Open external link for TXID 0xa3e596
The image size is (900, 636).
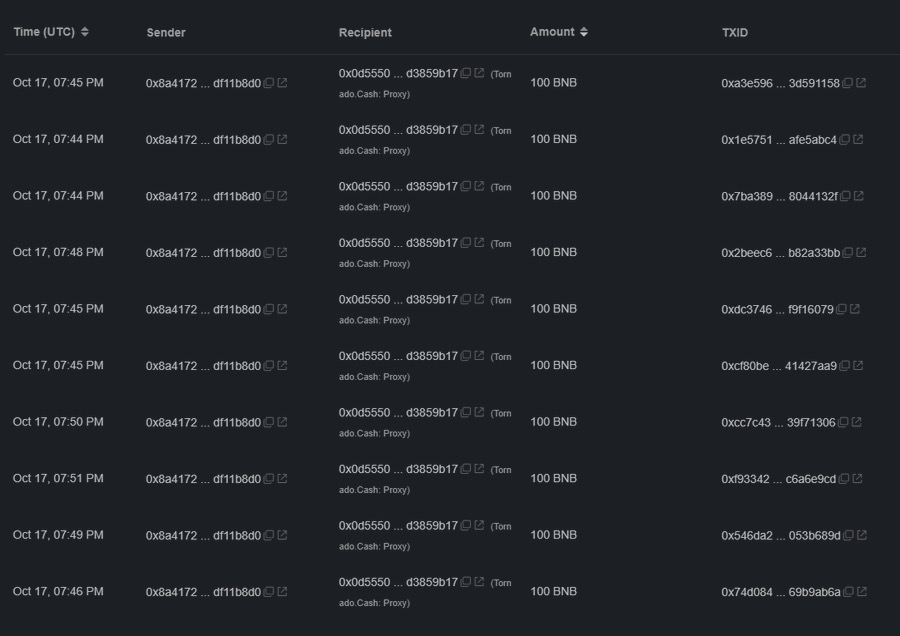(x=861, y=83)
